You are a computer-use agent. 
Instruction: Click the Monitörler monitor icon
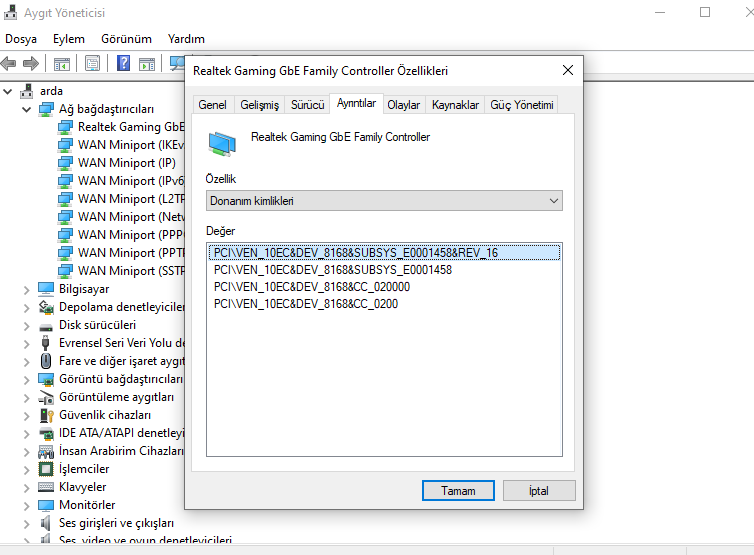(x=46, y=505)
